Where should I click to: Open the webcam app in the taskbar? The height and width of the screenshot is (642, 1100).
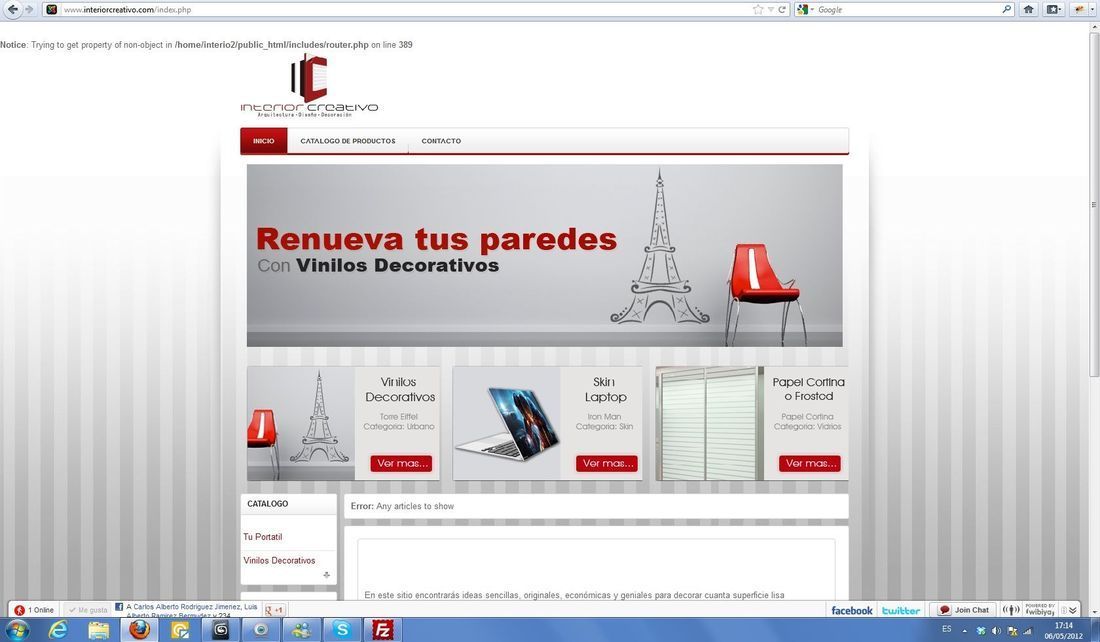point(261,629)
